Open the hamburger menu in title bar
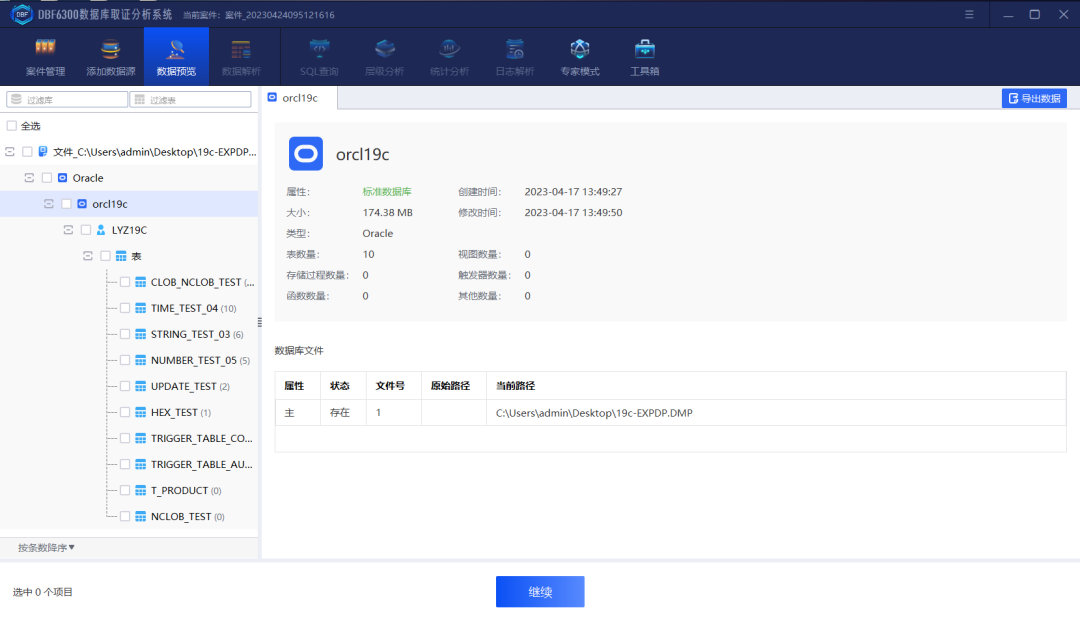1080x621 pixels. pos(969,14)
